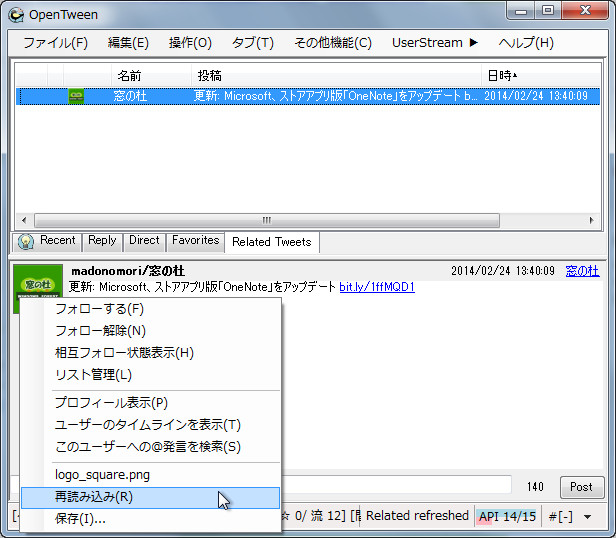The image size is (616, 538).
Task: Open the ヘルプ(H) menu
Action: 526,42
